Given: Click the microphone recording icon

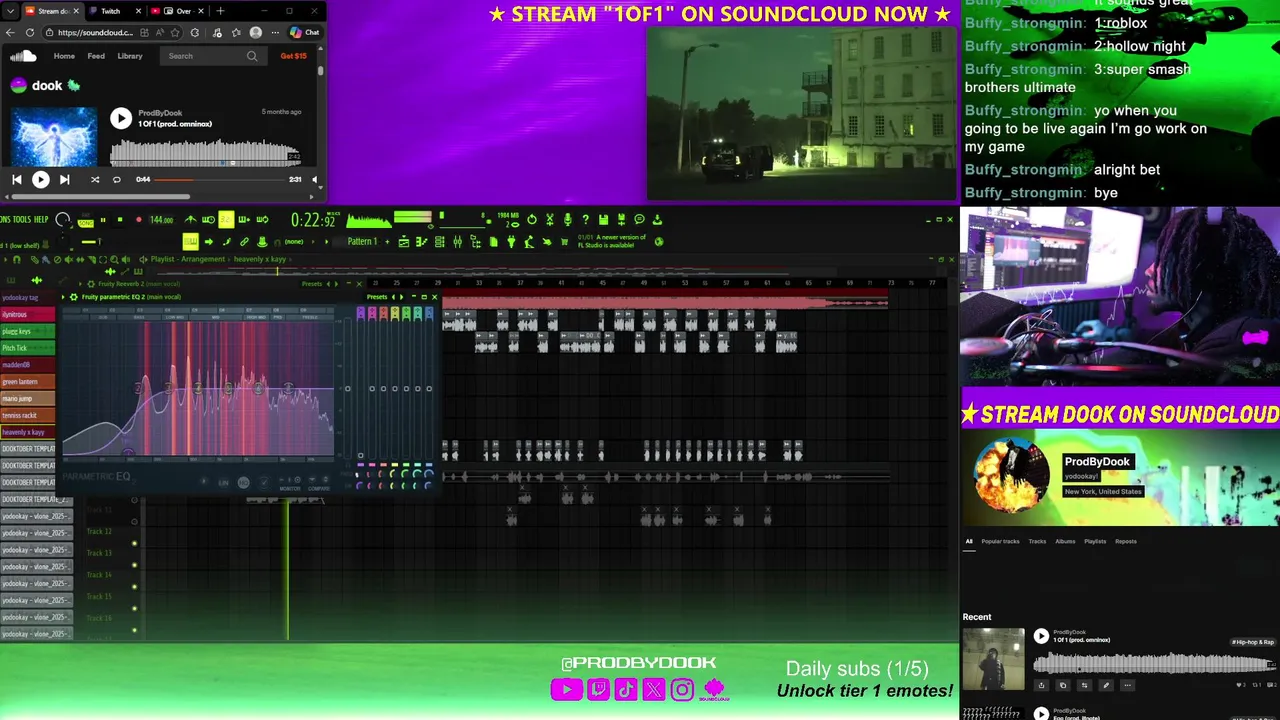Looking at the screenshot, I should point(567,219).
